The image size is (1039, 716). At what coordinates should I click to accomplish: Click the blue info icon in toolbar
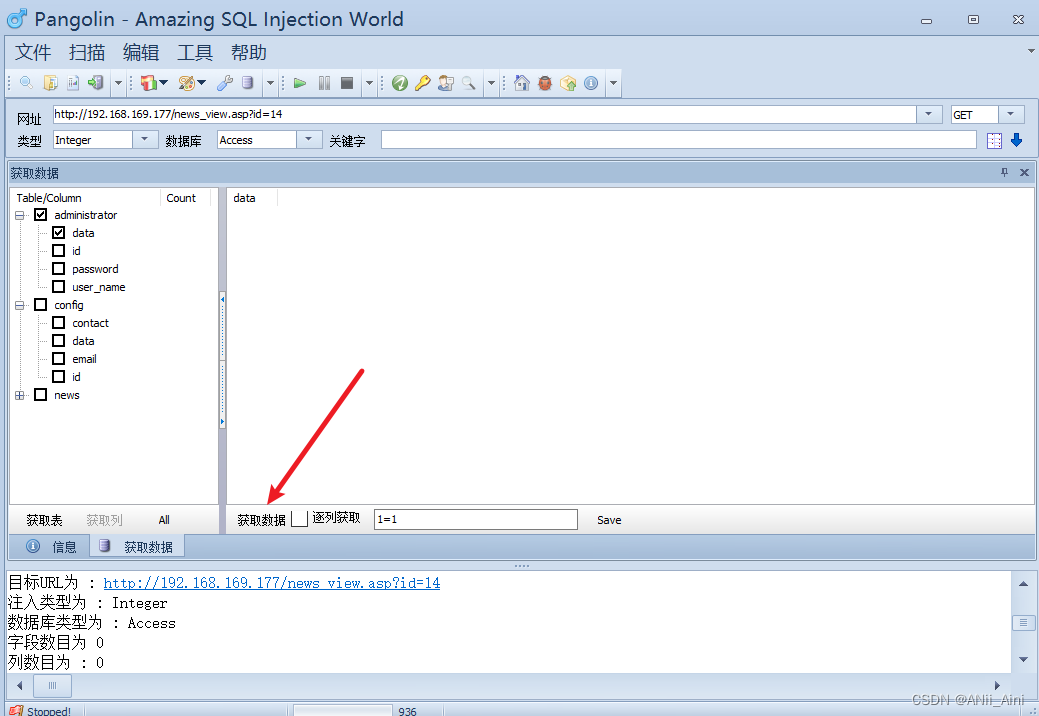click(x=591, y=83)
